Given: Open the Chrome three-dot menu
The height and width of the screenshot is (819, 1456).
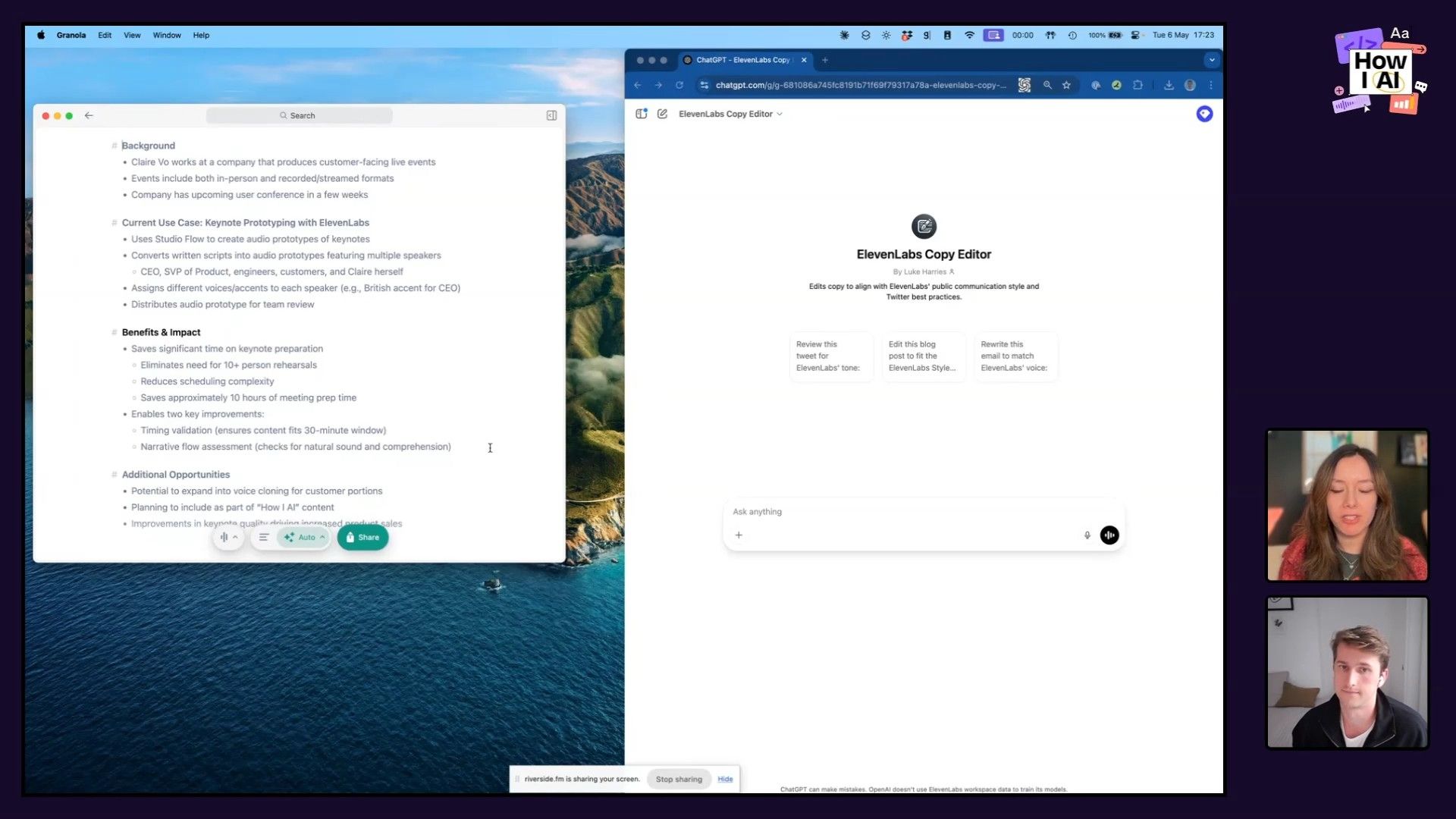Looking at the screenshot, I should click(x=1210, y=85).
